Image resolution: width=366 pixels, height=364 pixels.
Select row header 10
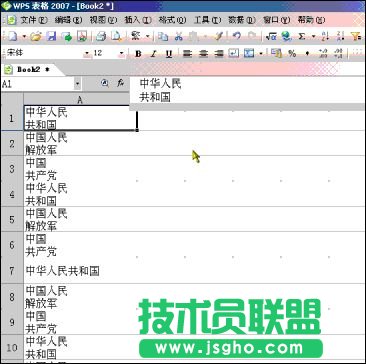(12, 348)
